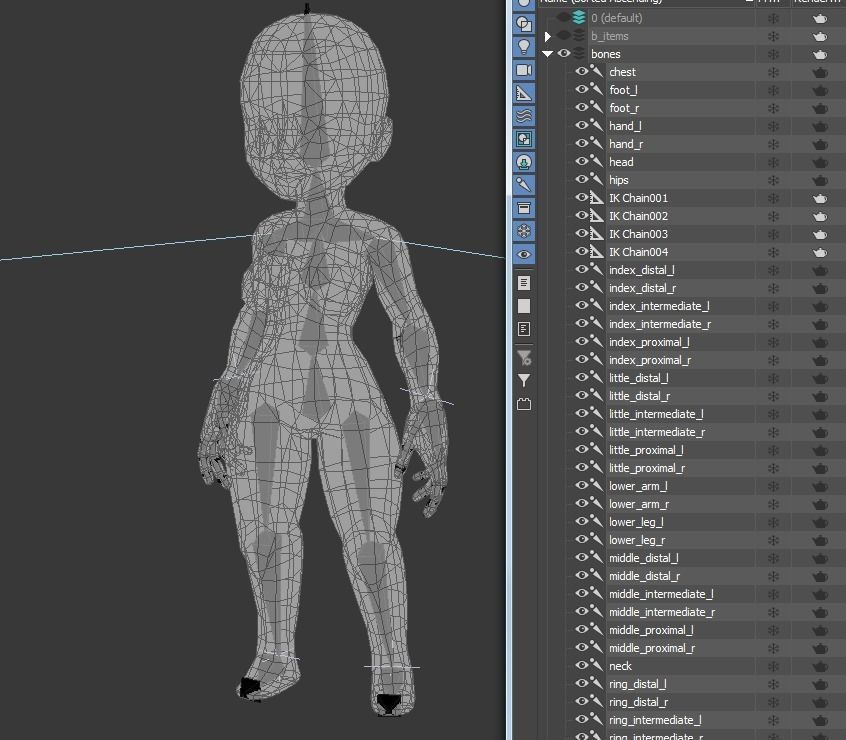
Task: Toggle renderable teapot on IK Chain003 row
Action: tap(820, 234)
